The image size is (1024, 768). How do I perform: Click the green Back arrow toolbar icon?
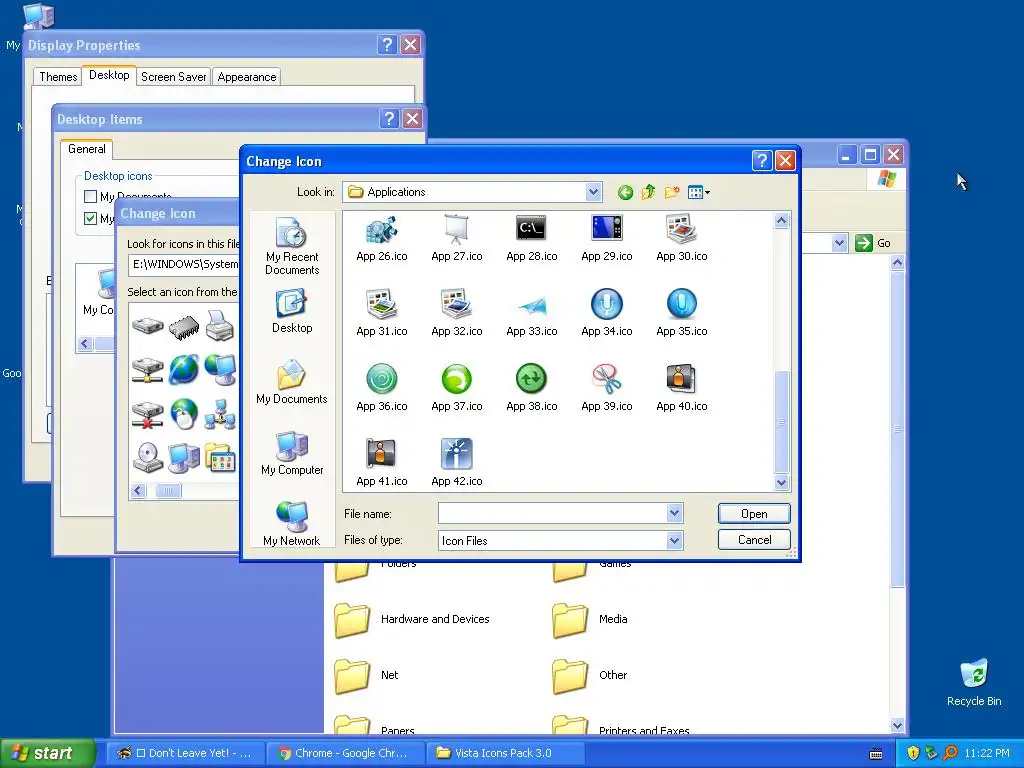(x=625, y=192)
